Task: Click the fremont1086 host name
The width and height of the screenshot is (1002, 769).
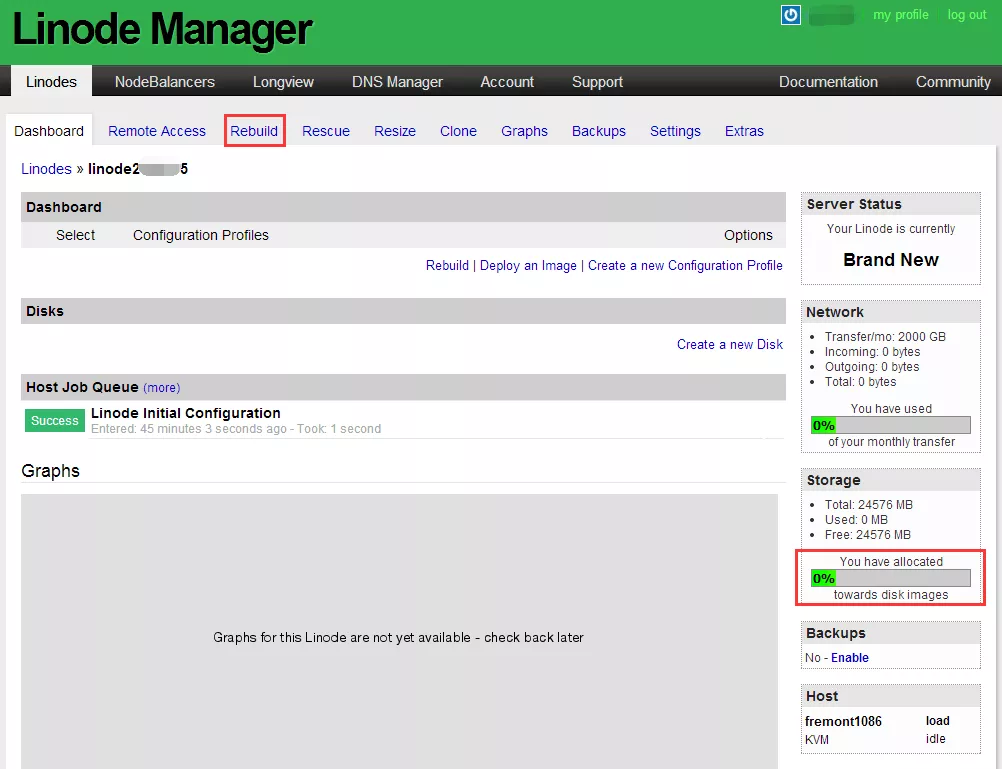Action: point(843,721)
